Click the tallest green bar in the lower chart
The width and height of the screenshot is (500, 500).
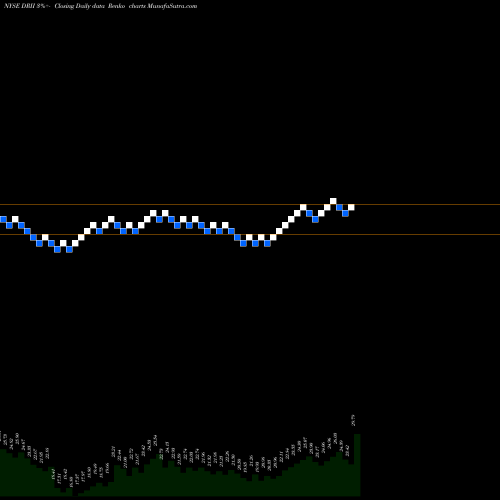pos(357,465)
